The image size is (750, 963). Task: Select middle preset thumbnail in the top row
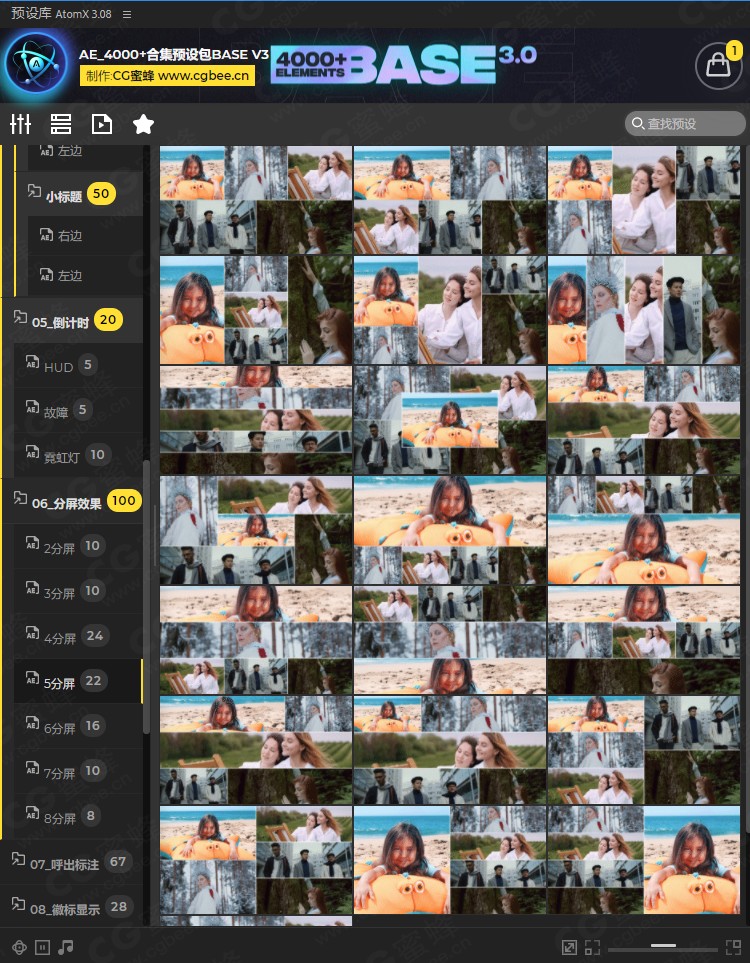point(450,200)
